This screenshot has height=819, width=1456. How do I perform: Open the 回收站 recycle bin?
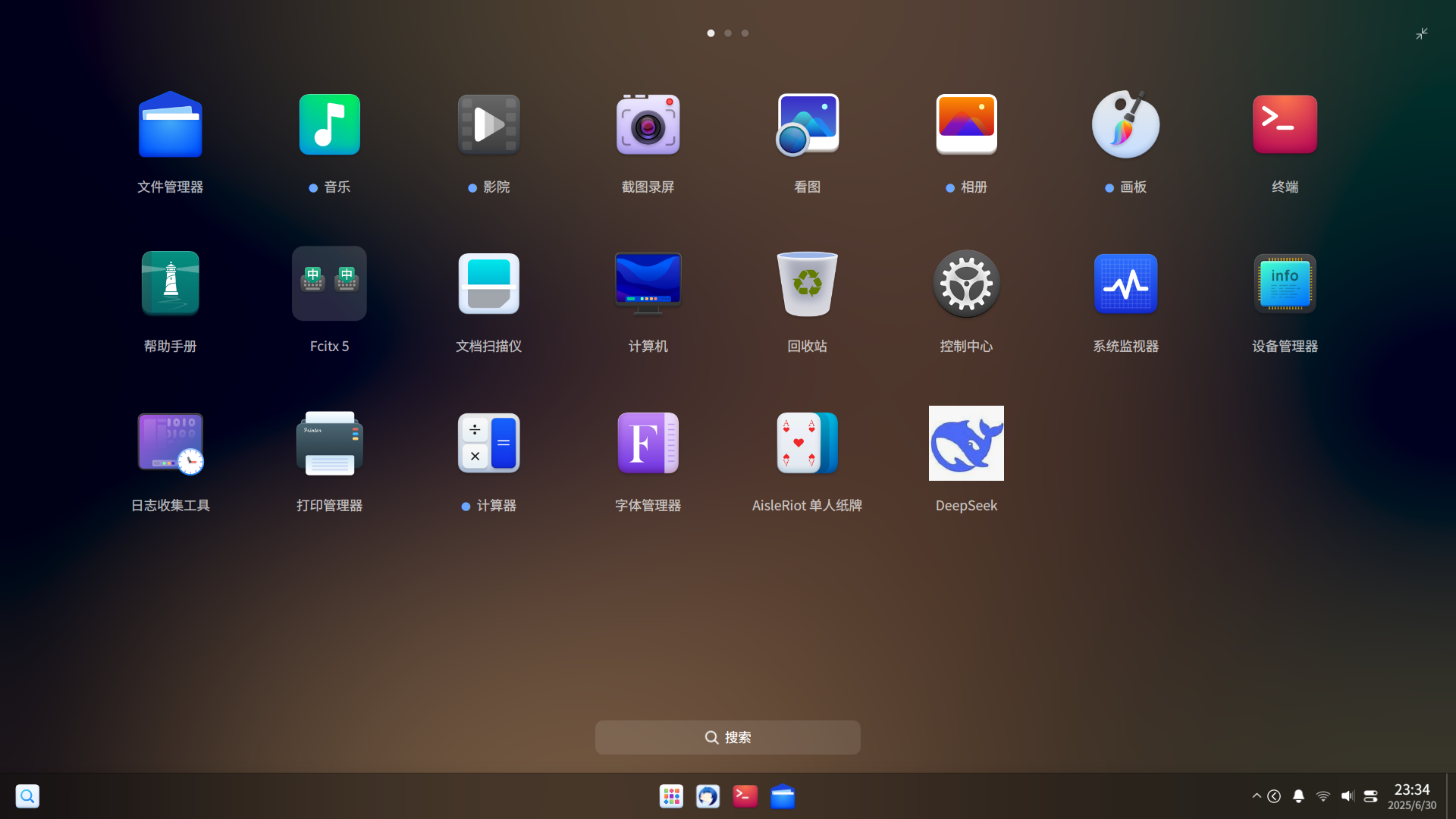pyautogui.click(x=807, y=284)
